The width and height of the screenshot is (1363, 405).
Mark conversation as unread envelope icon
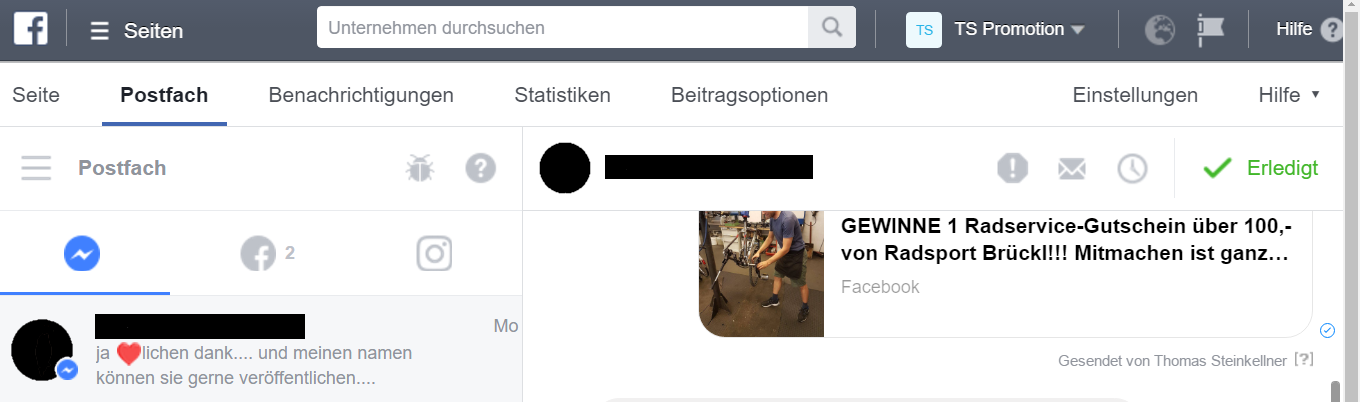[1072, 169]
